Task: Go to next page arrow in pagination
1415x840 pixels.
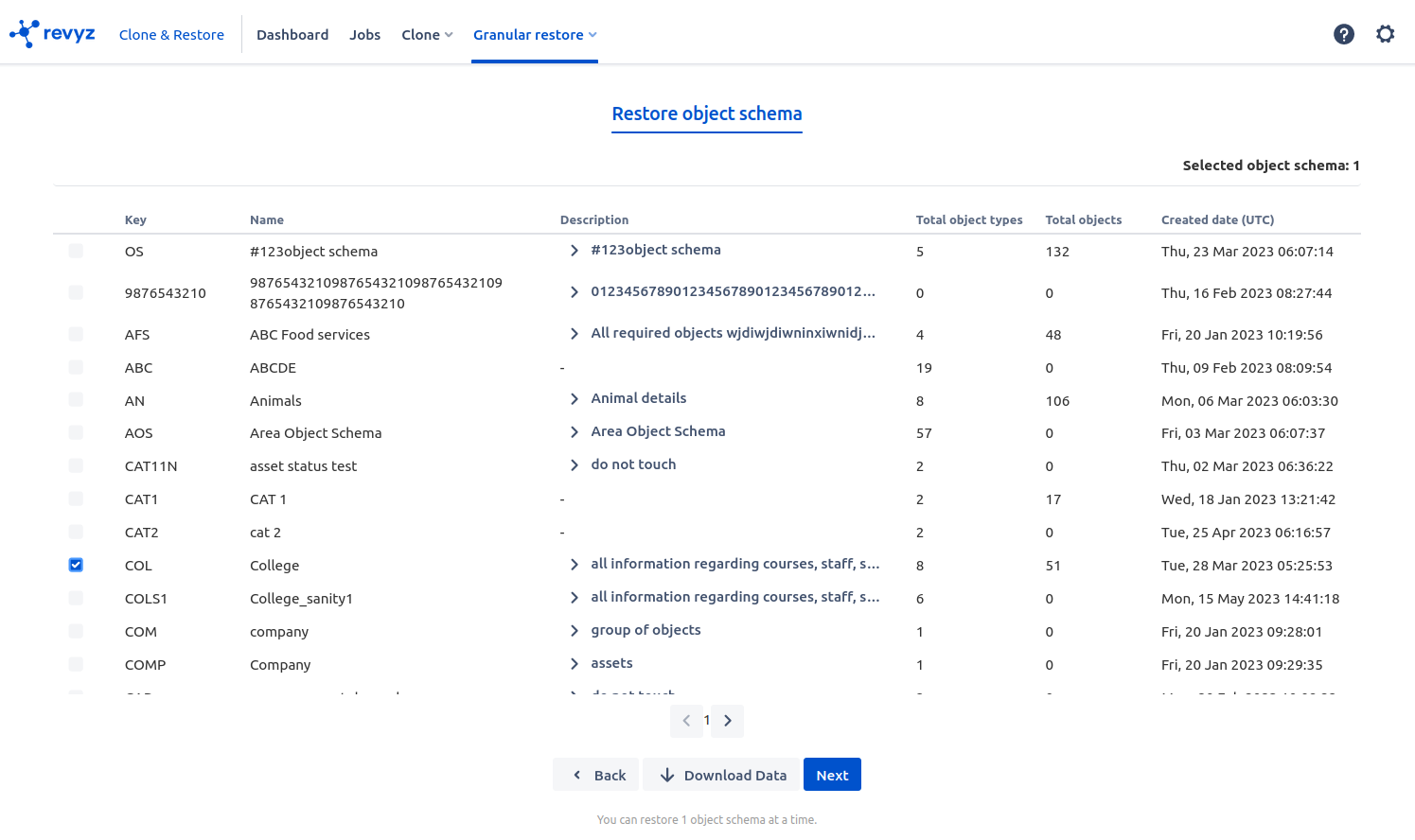Action: 727,721
